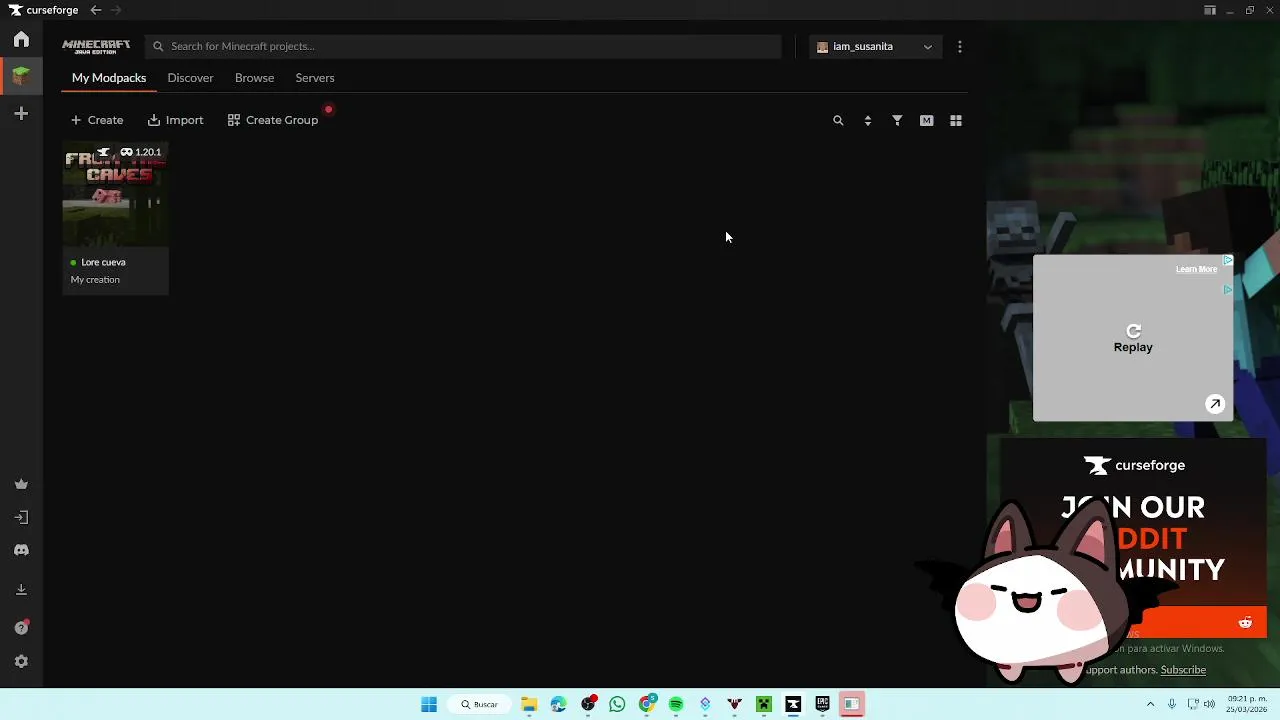Image resolution: width=1280 pixels, height=720 pixels.
Task: Click the CurseForge logo in title bar
Action: point(43,10)
